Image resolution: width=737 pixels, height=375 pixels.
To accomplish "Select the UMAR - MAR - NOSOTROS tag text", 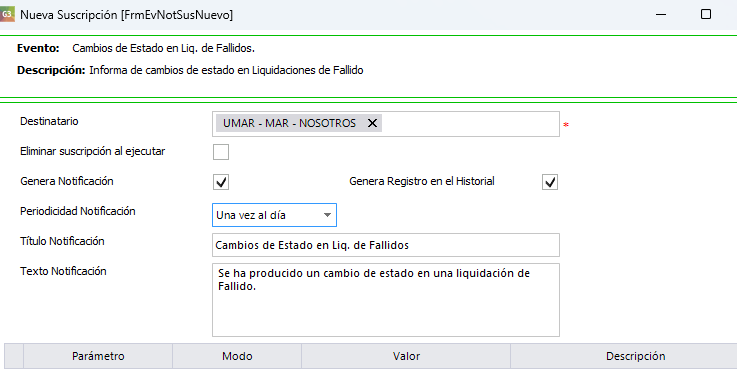I will click(289, 123).
